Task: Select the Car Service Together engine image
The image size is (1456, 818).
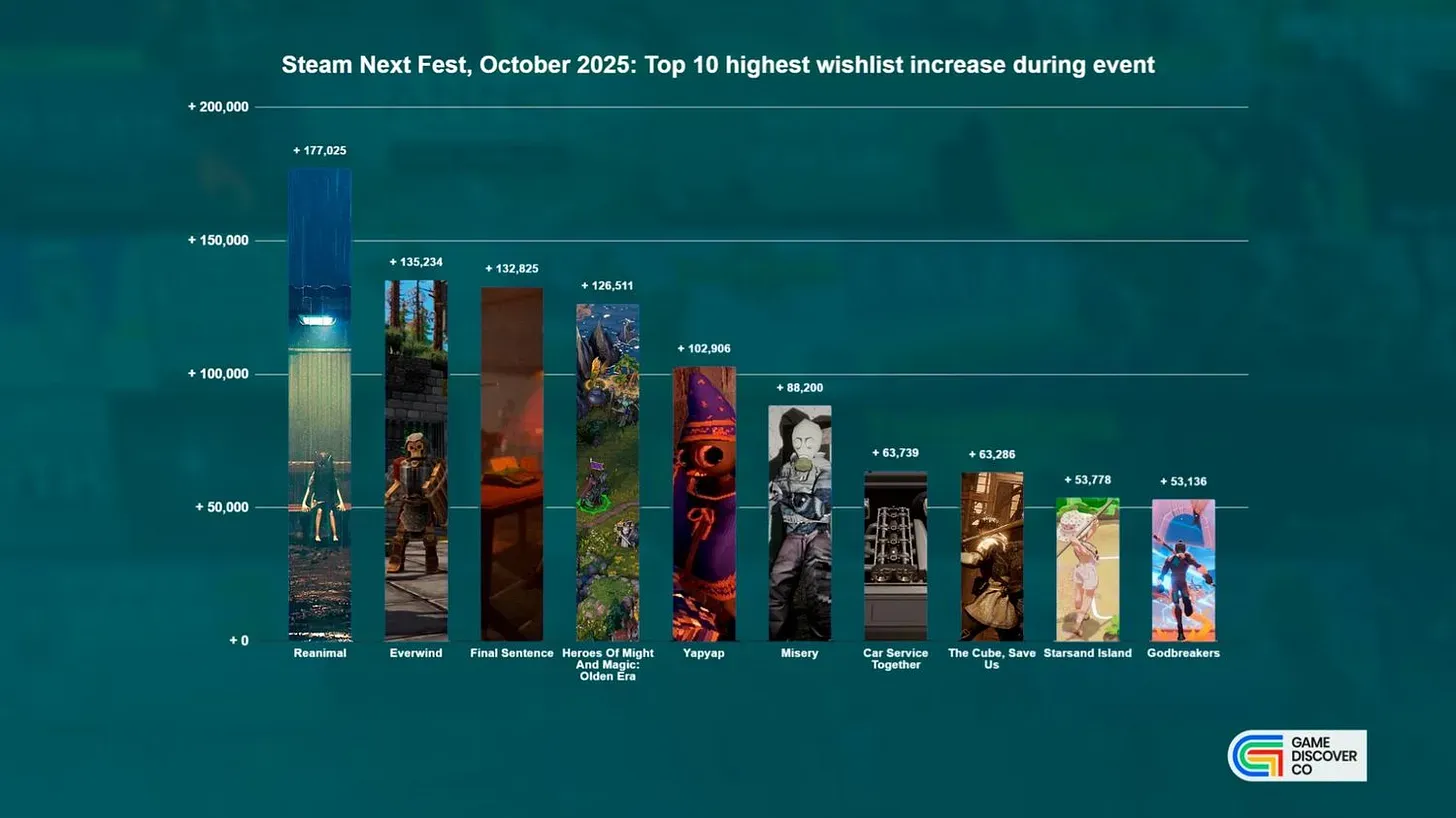Action: [895, 555]
